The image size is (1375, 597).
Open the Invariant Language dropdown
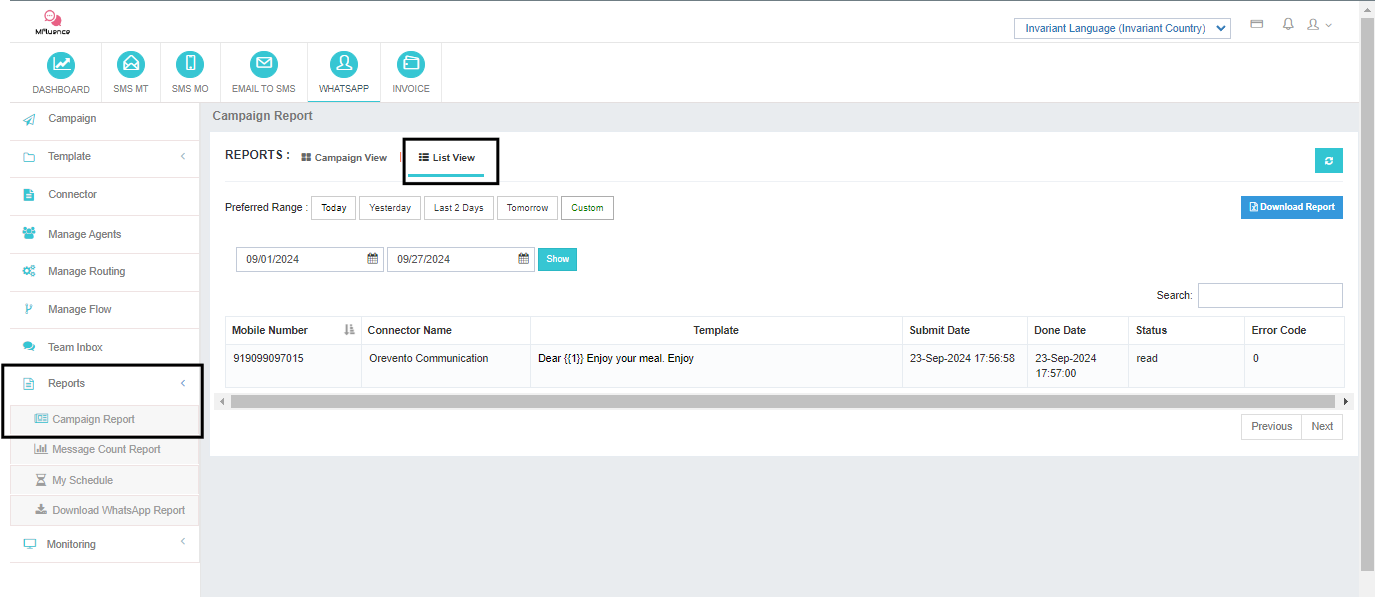click(x=1122, y=28)
